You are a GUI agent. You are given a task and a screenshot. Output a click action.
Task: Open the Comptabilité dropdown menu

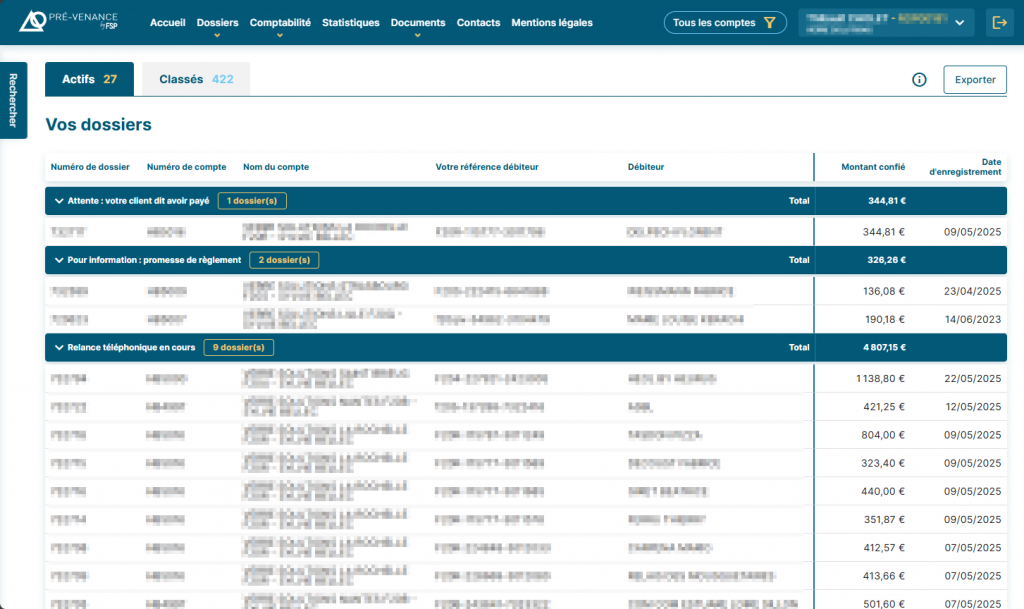tap(280, 23)
